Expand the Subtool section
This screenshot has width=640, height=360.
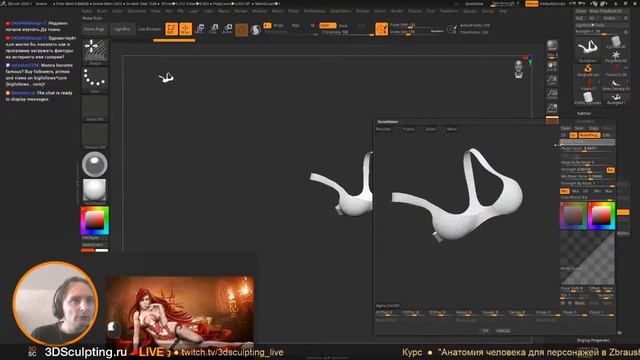(584, 113)
